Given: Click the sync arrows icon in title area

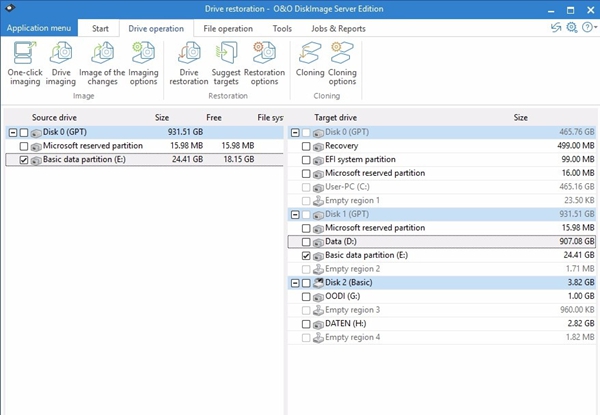Looking at the screenshot, I should pyautogui.click(x=556, y=28).
